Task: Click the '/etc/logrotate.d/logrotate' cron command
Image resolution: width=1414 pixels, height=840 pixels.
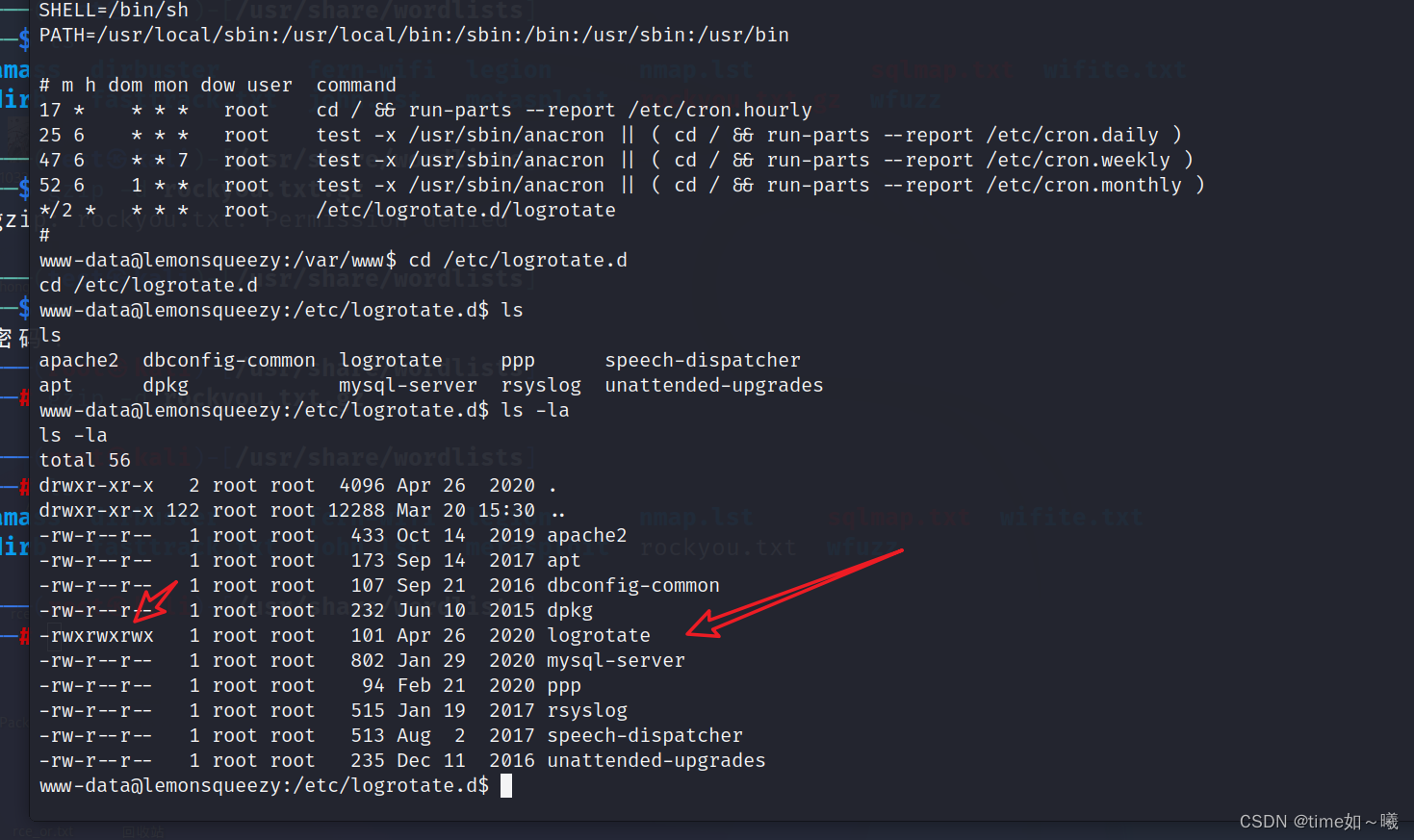Action: coord(466,211)
